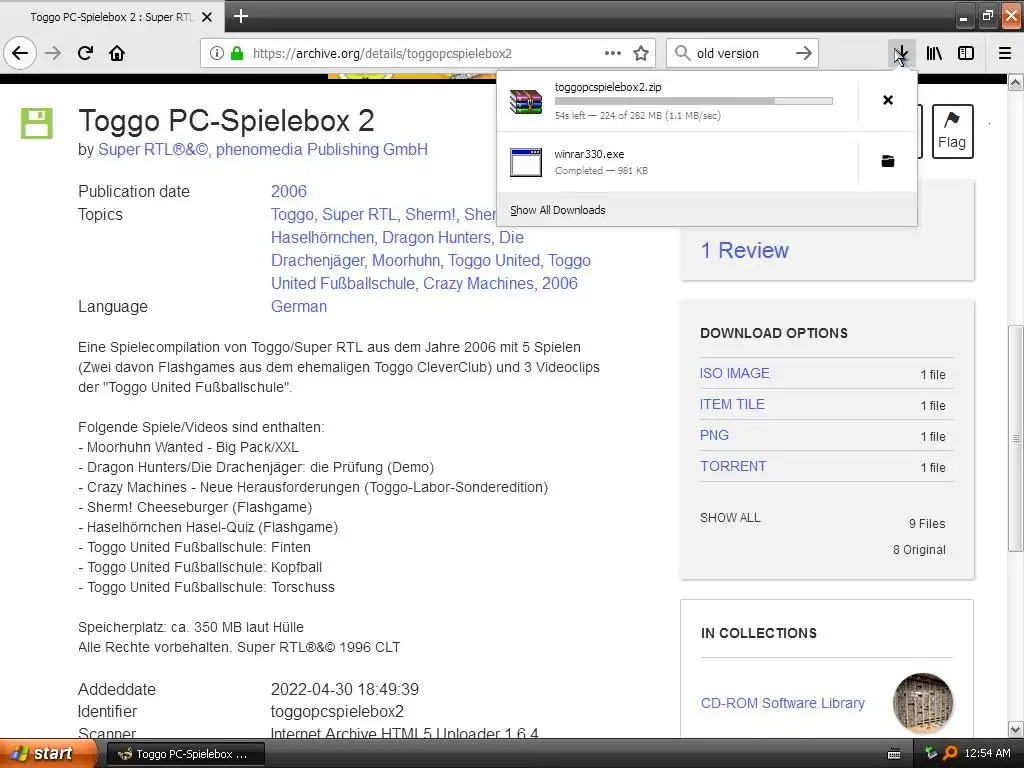Image resolution: width=1024 pixels, height=768 pixels.
Task: Click the page scrollbar up arrow
Action: [x=1016, y=82]
